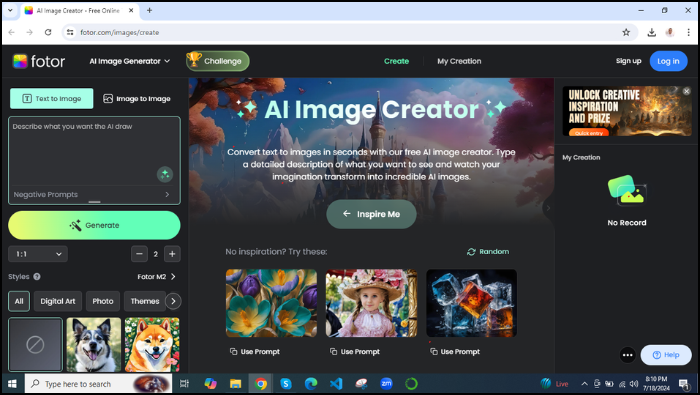Open the My Creation tab
Screen dimensions: 700x395
point(459,61)
